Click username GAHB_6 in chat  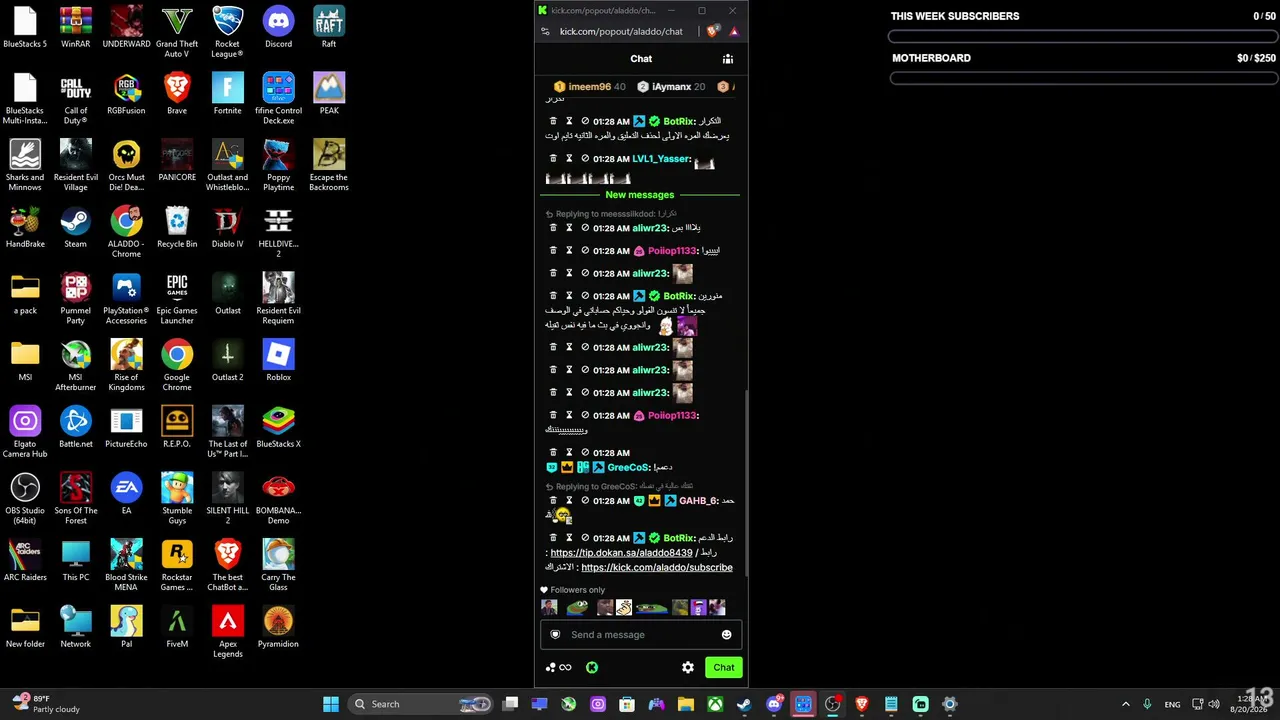click(697, 501)
